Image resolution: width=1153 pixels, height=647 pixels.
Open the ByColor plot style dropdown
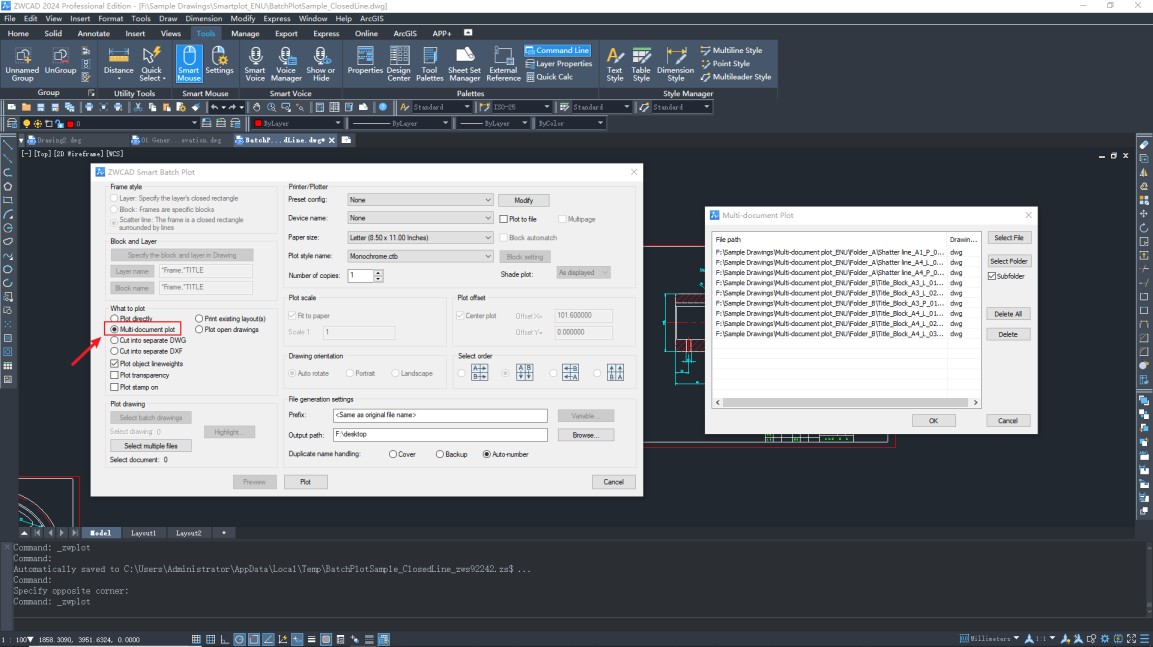pos(600,124)
